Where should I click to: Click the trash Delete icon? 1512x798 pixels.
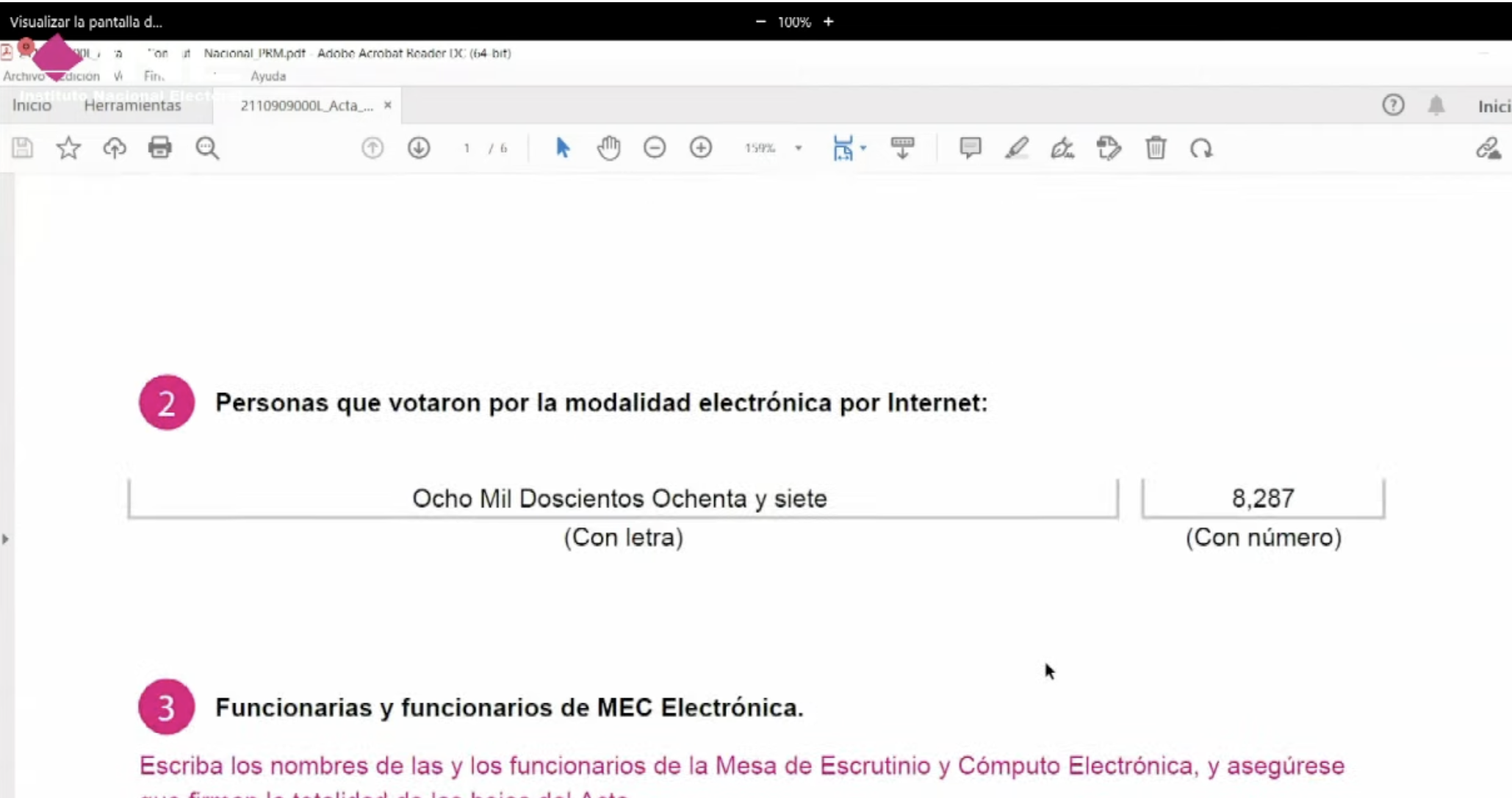(1155, 148)
